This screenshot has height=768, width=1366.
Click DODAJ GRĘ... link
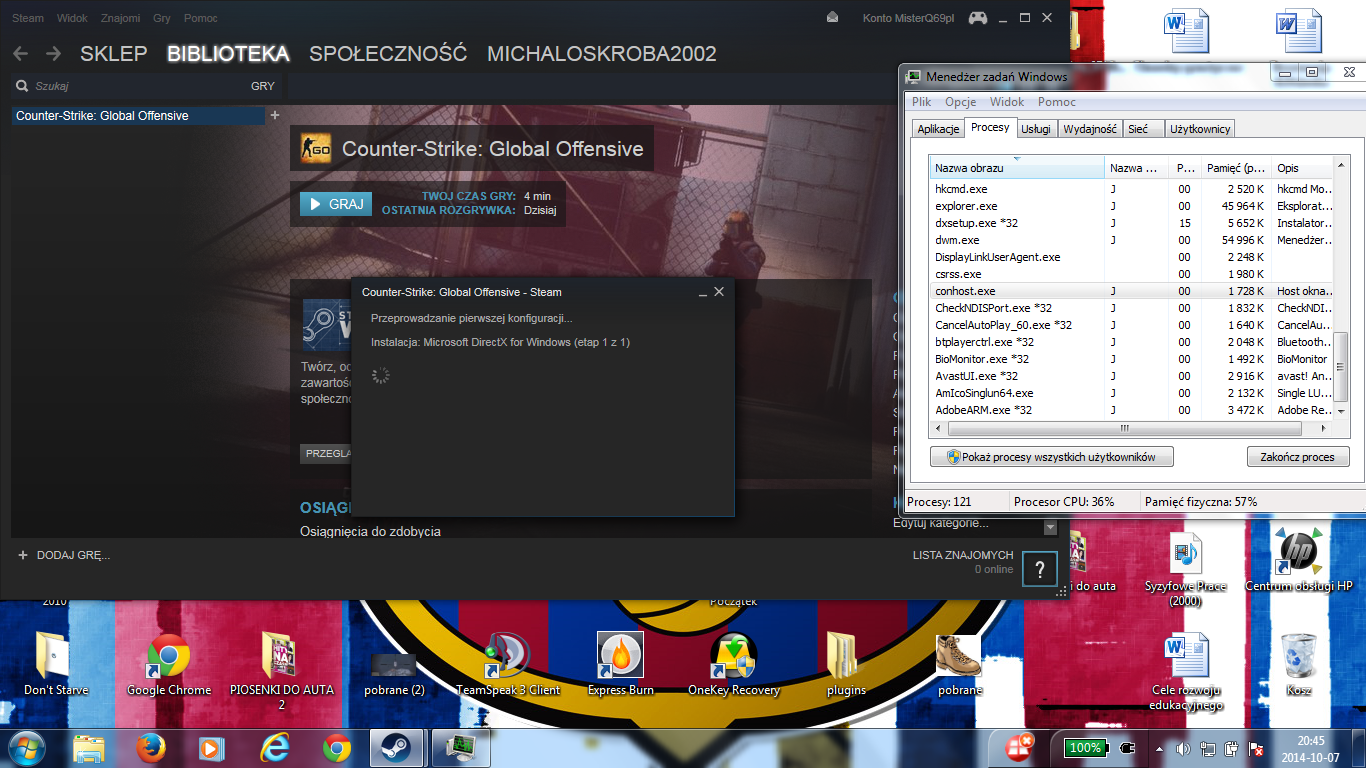[x=73, y=555]
